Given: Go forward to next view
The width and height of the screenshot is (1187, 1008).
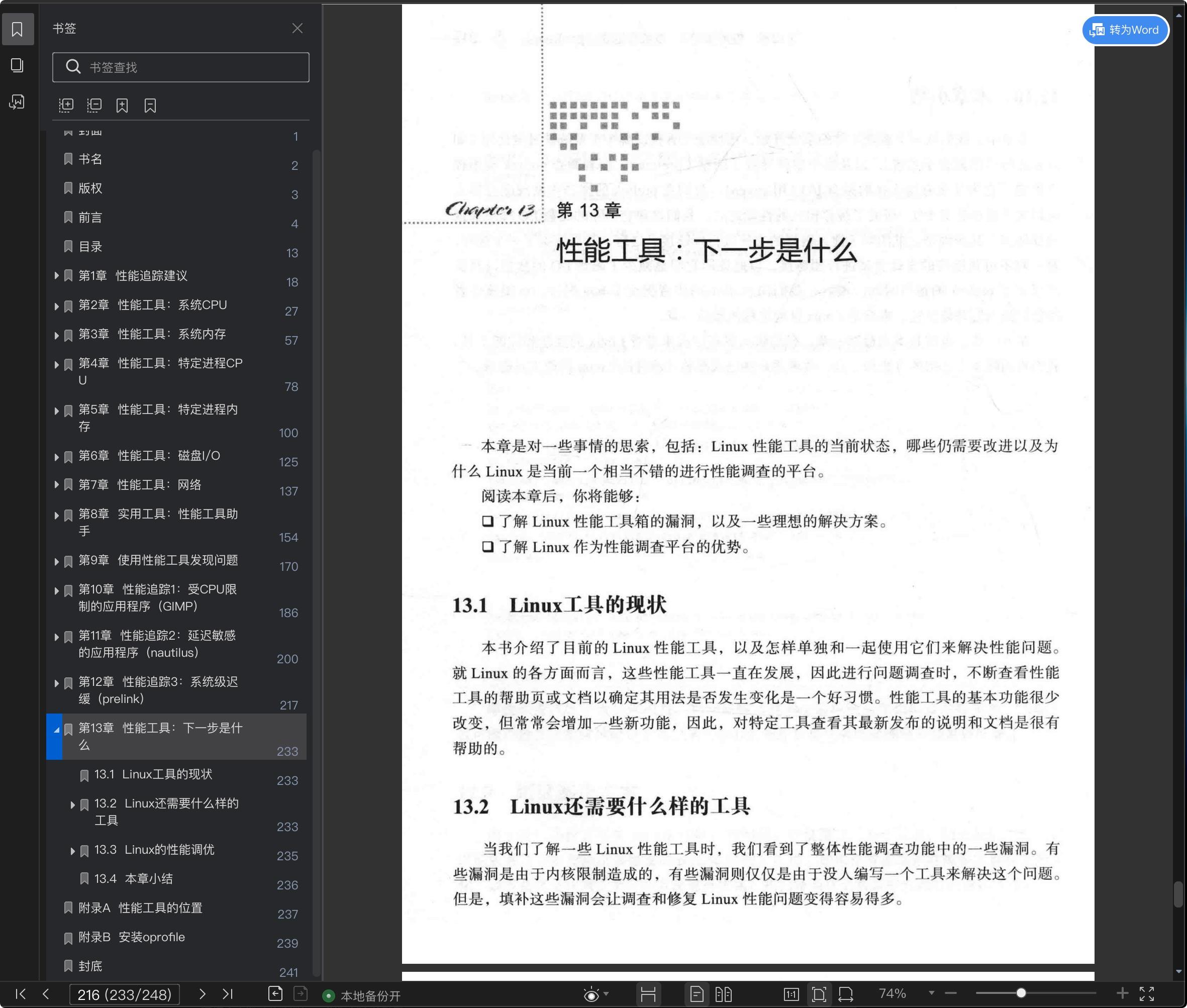Looking at the screenshot, I should (301, 994).
